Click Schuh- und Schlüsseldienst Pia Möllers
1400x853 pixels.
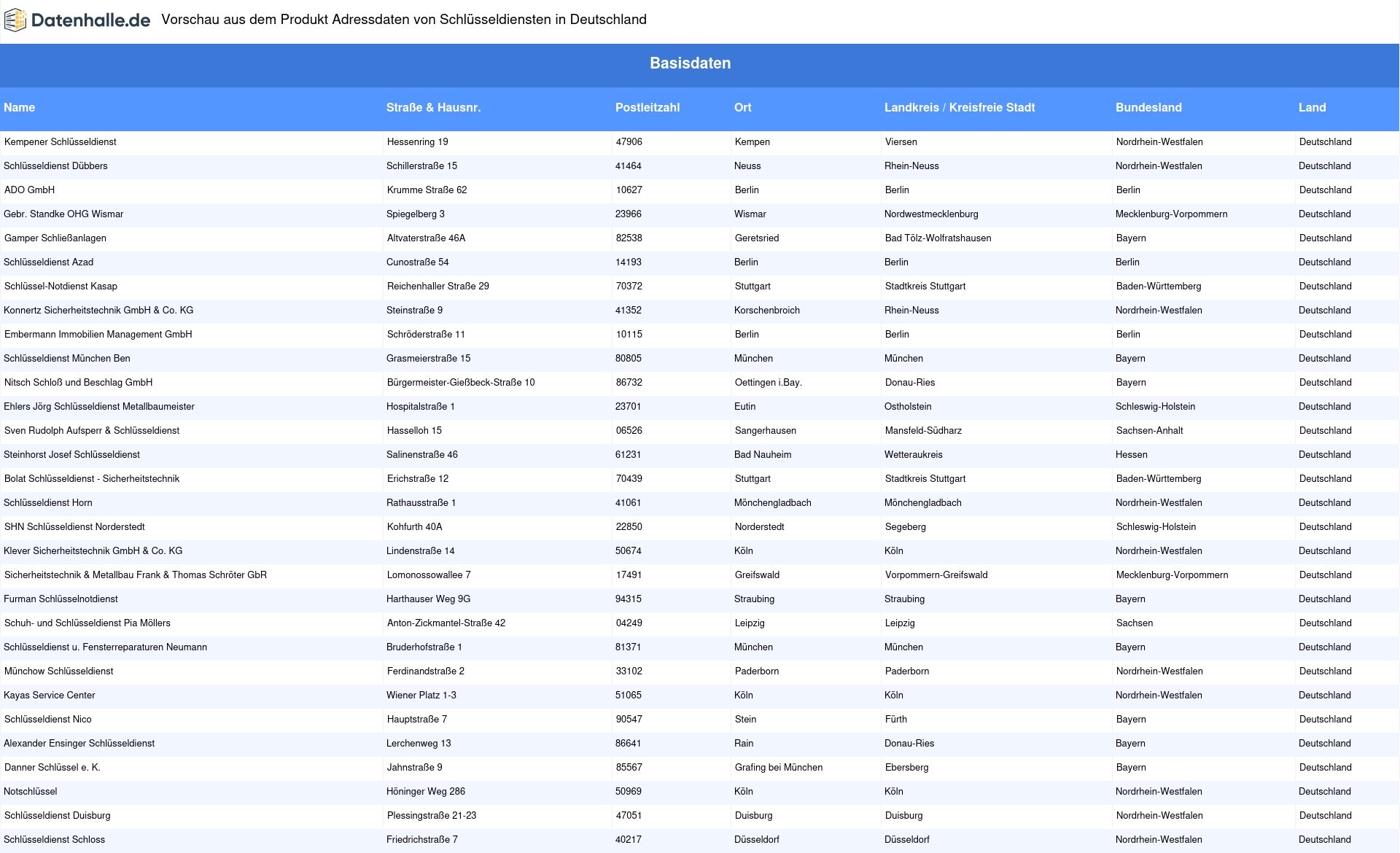coord(87,623)
